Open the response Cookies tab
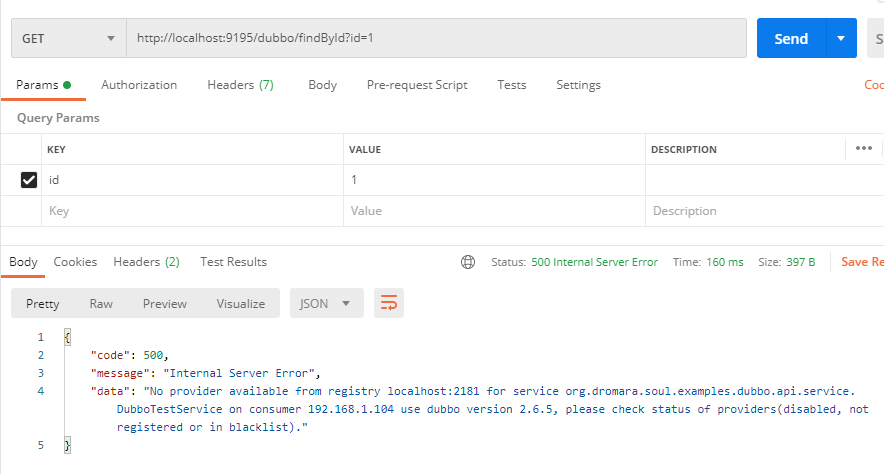The height and width of the screenshot is (474, 884). click(75, 262)
